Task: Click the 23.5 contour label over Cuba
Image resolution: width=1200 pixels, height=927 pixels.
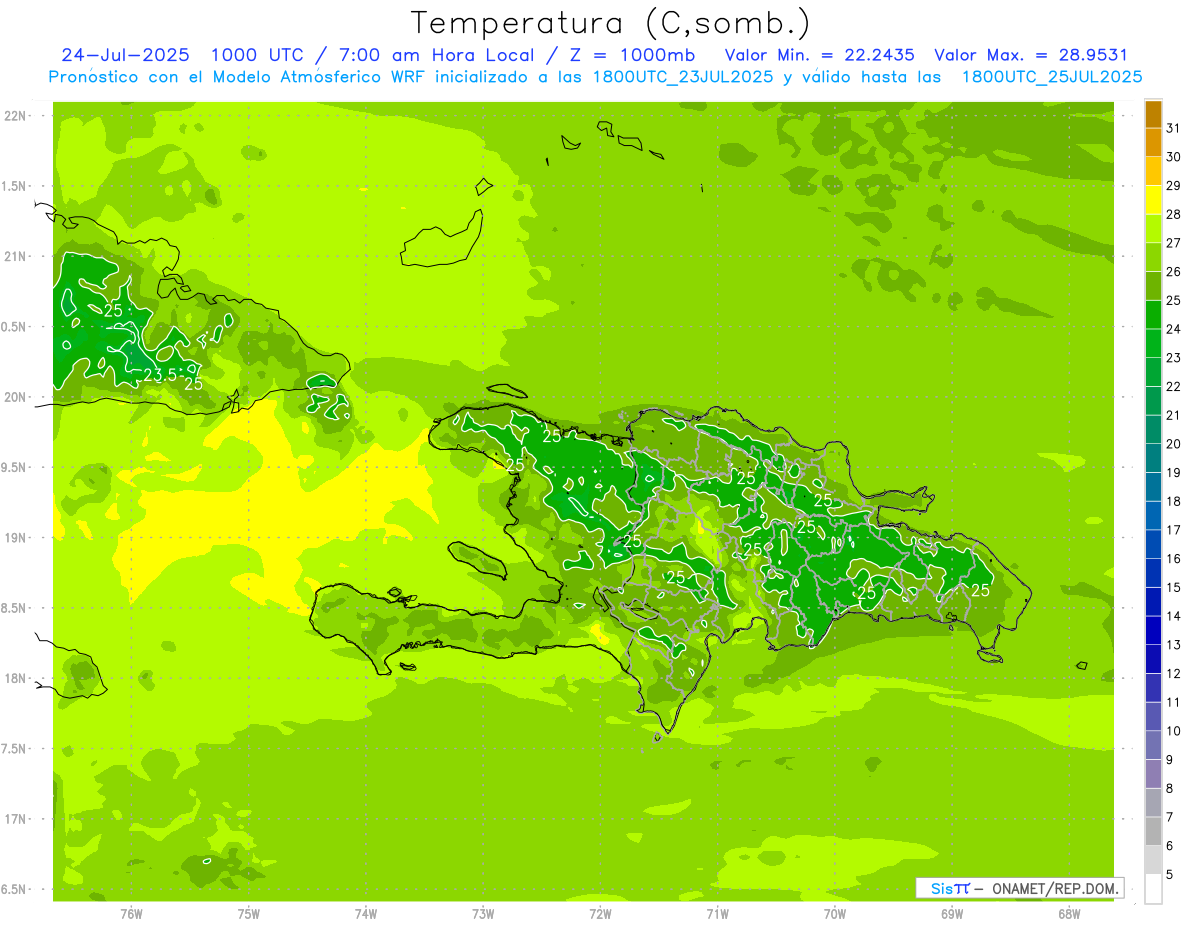Action: [x=160, y=375]
